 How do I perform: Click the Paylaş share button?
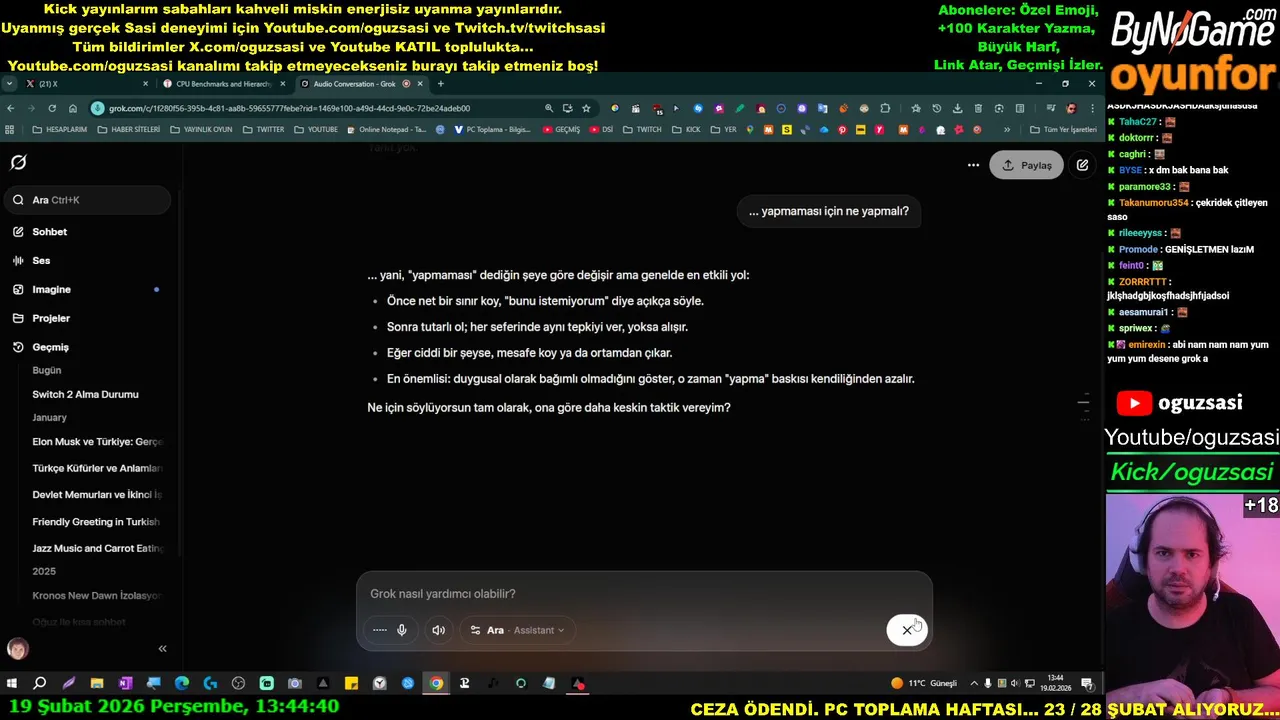[1026, 165]
